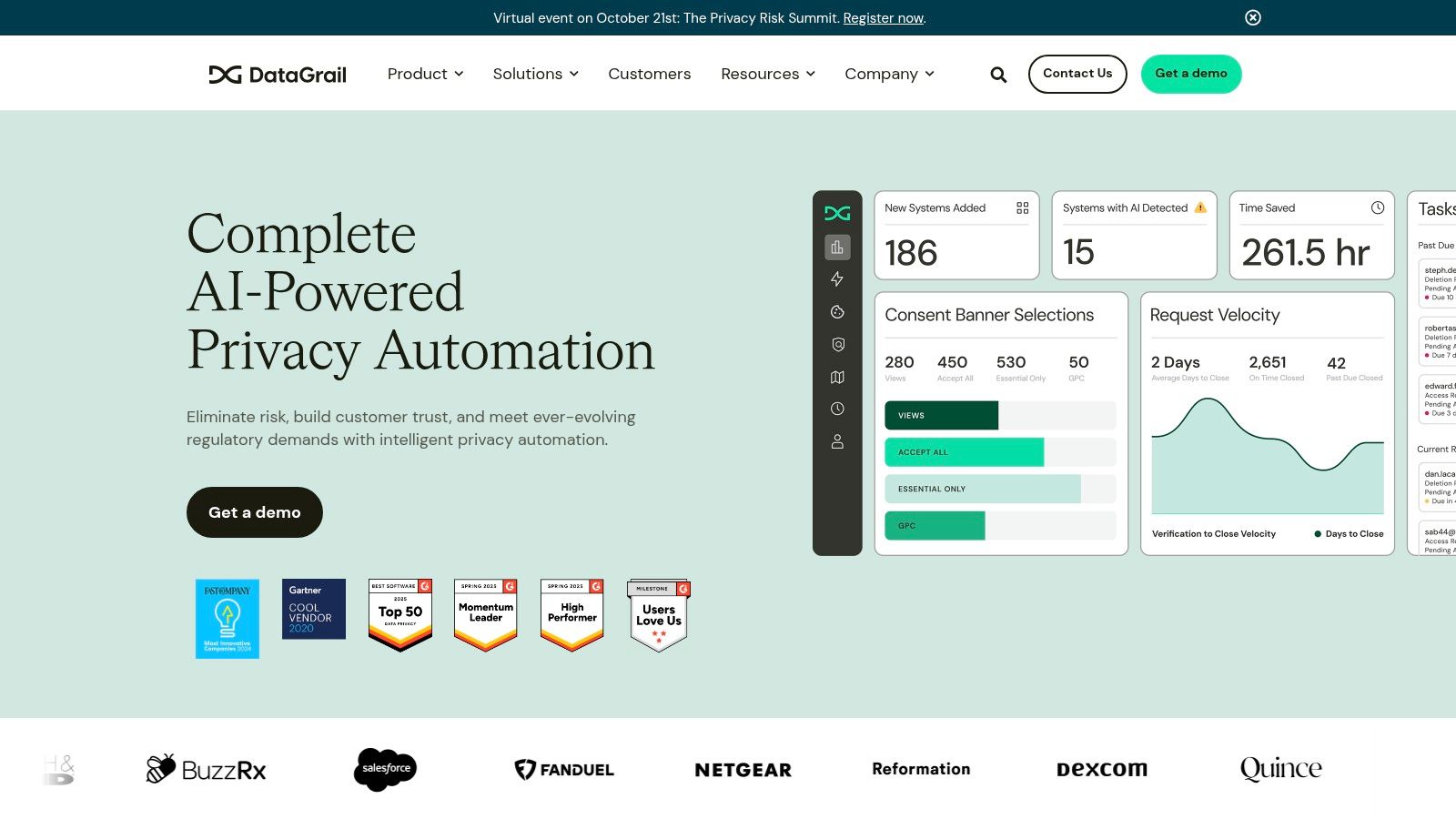Click the bar chart icon in dashboard sidebar
The image size is (1456, 819).
point(837,248)
